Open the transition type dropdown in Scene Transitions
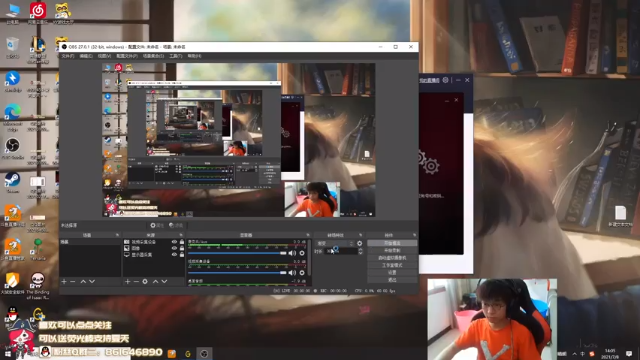The height and width of the screenshot is (360, 640). click(x=335, y=243)
